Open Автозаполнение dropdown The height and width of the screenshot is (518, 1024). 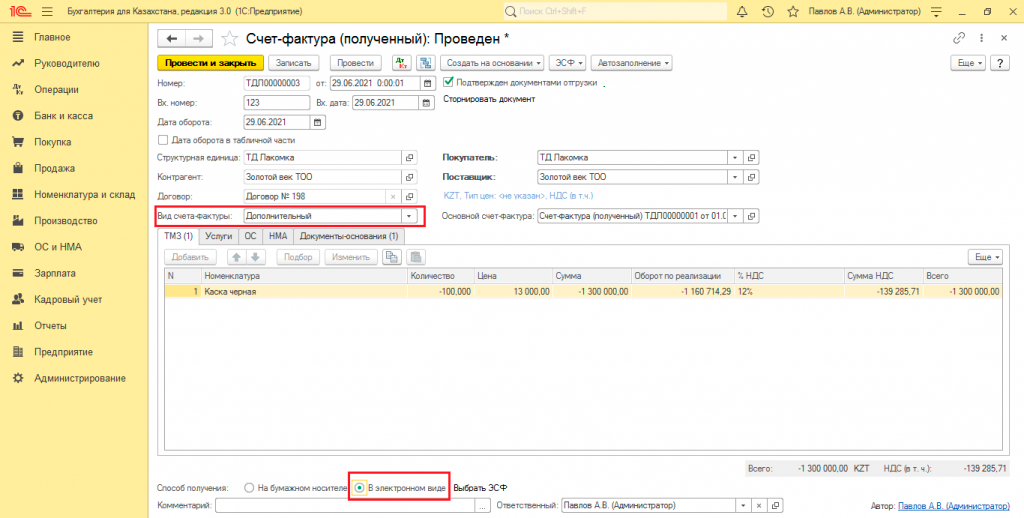(x=632, y=63)
